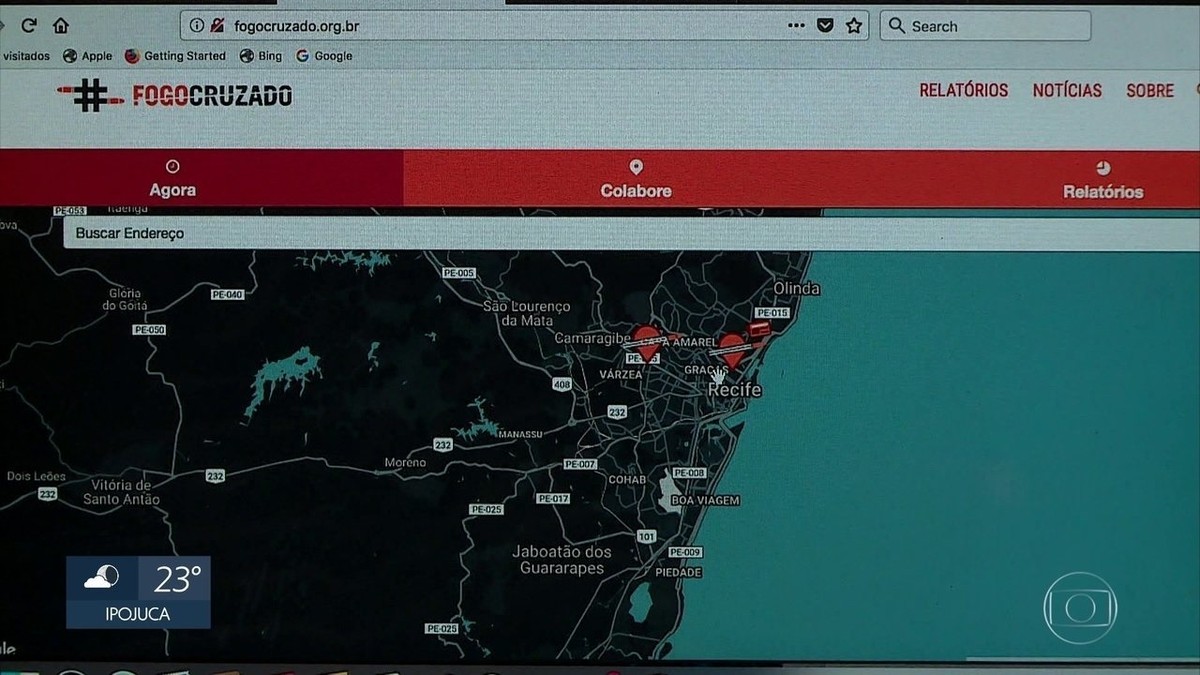Open NOTÍCIAS in the top navigation
This screenshot has height=675, width=1200.
point(1067,90)
